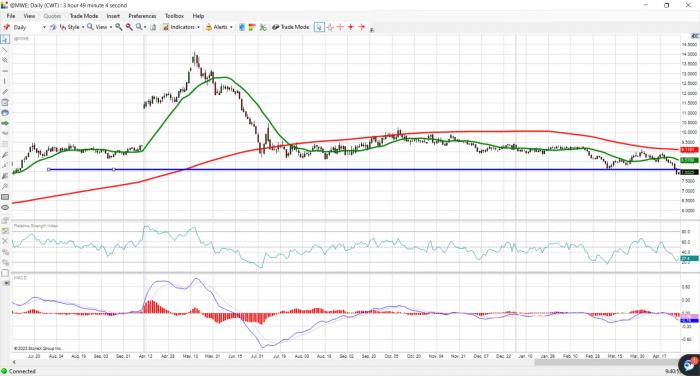Open the Toolbox menu
Image resolution: width=700 pixels, height=376 pixels.
pyautogui.click(x=175, y=16)
